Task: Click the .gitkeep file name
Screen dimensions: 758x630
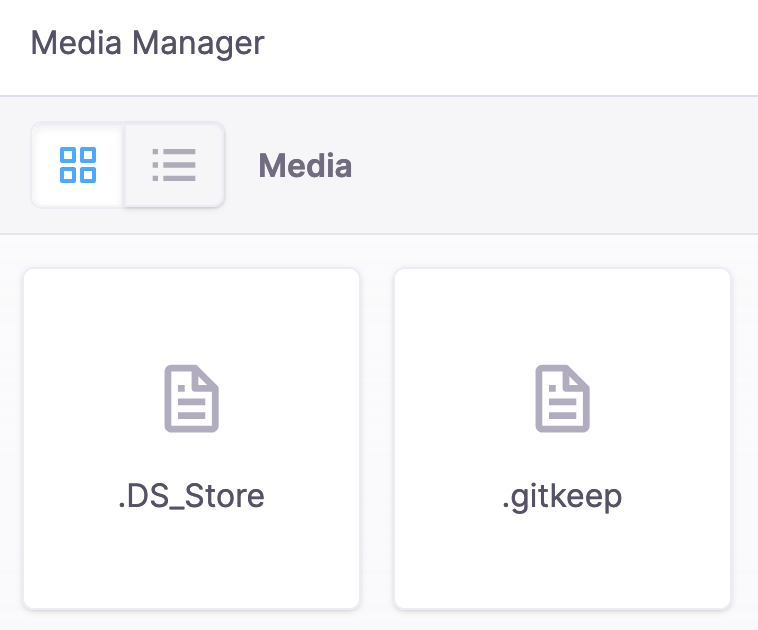Action: pos(562,497)
